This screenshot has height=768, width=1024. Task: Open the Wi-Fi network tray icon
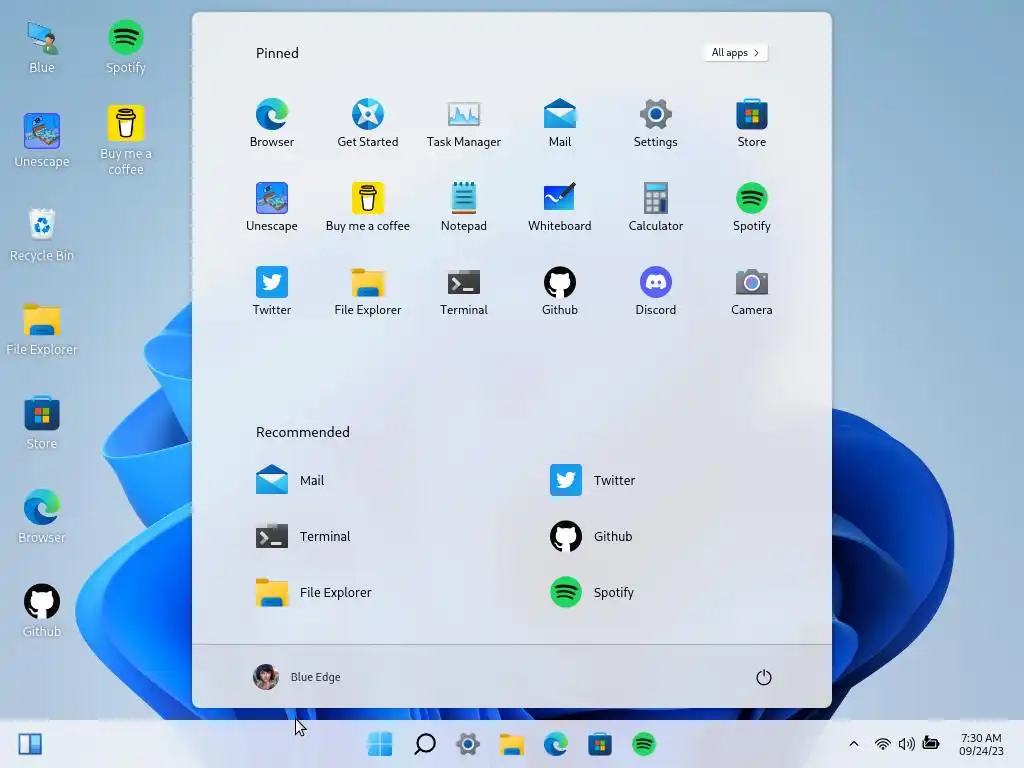pos(882,744)
